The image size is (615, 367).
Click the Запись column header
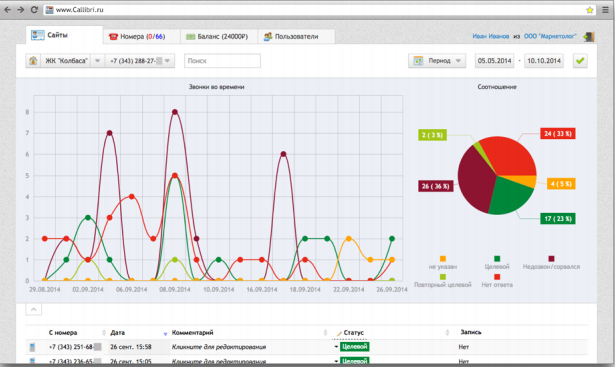click(x=471, y=332)
